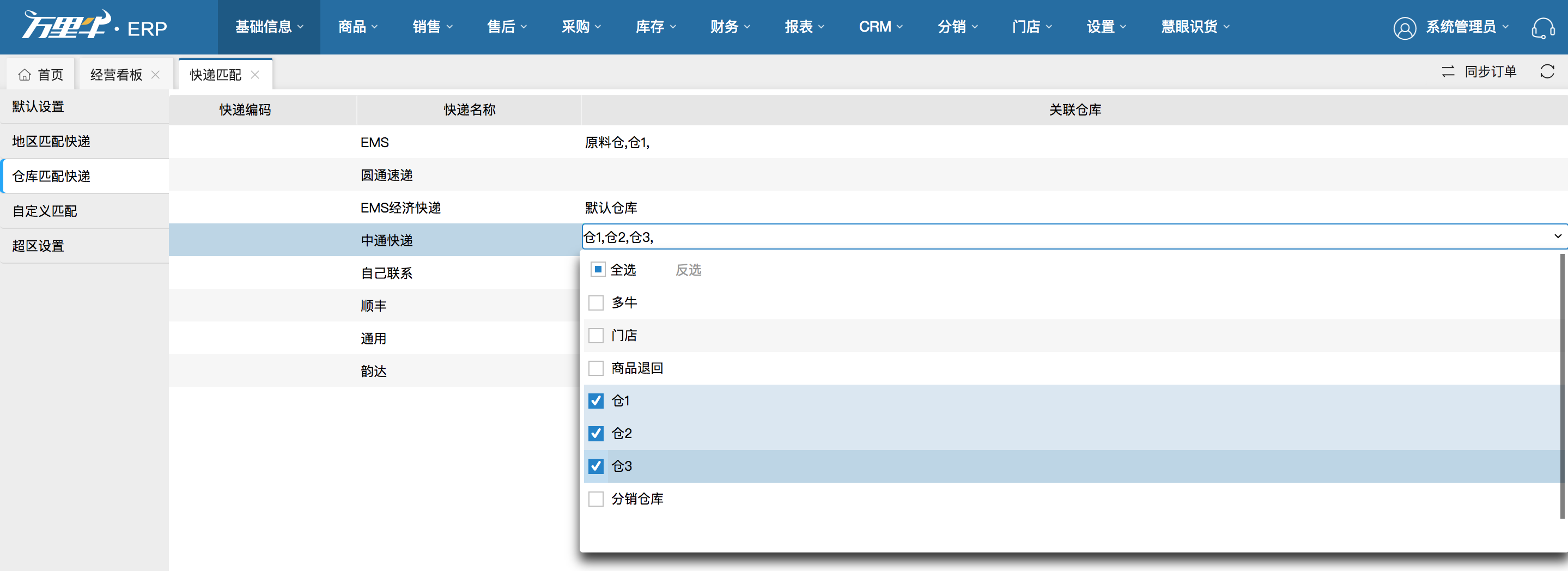This screenshot has width=1568, height=571.
Task: Uncheck the 仓1 checkbox
Action: pos(596,400)
